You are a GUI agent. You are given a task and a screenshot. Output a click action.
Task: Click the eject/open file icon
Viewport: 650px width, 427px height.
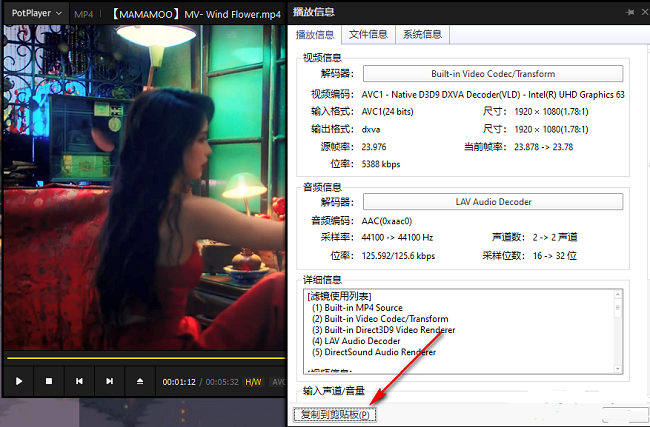[x=140, y=381]
